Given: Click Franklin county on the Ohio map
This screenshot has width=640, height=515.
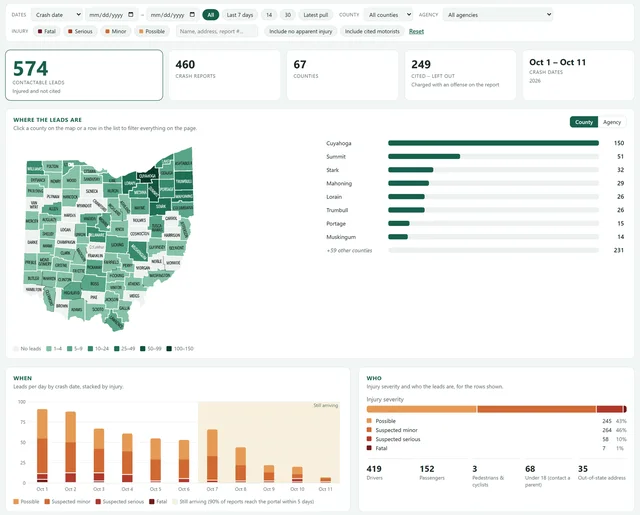Looking at the screenshot, I should [x=96, y=256].
